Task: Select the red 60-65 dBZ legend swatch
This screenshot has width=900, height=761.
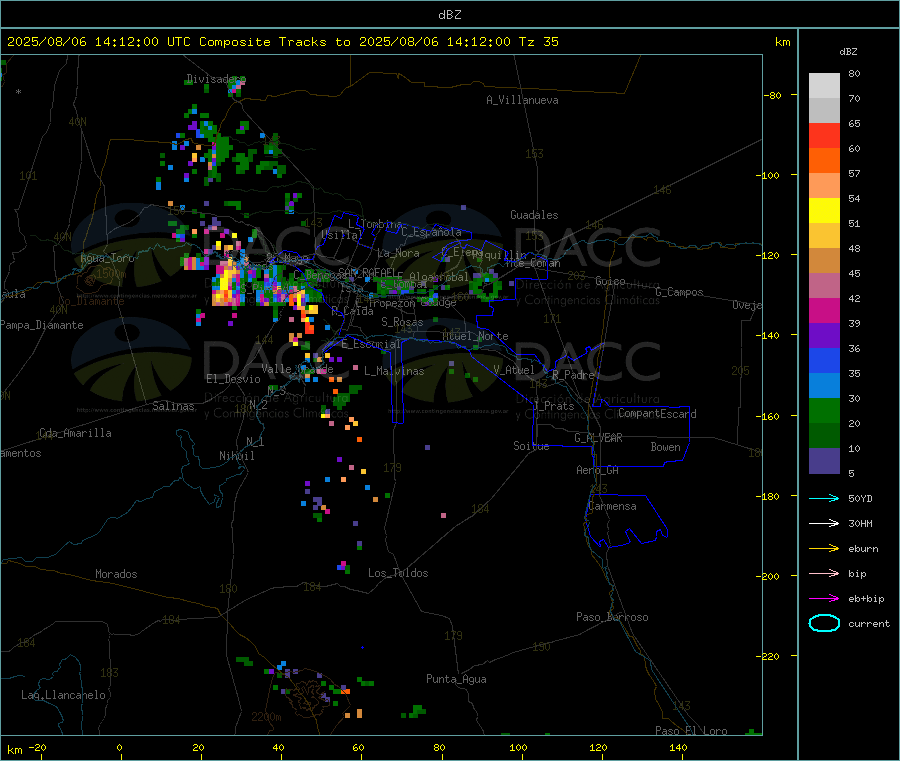Action: (x=824, y=135)
